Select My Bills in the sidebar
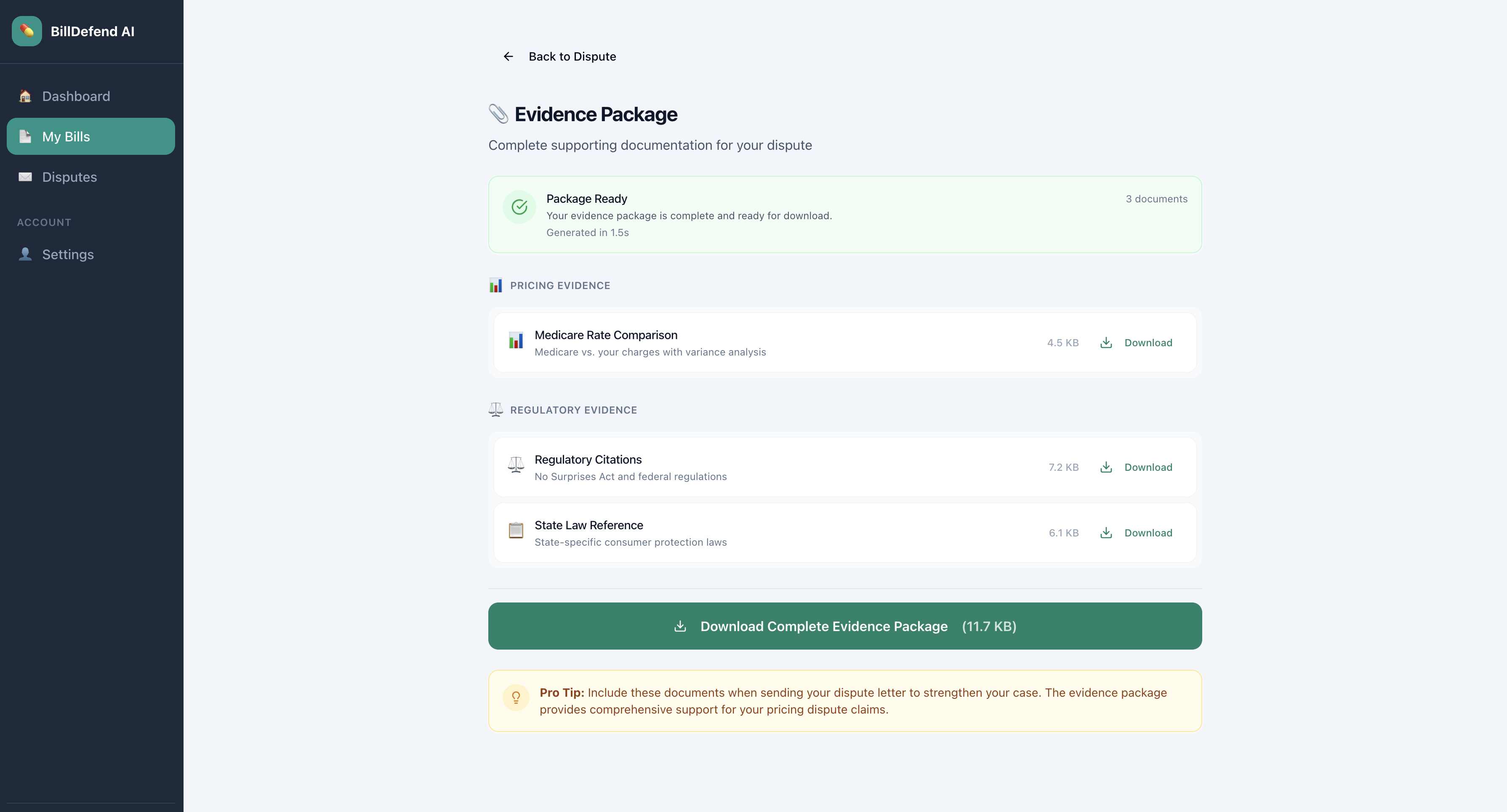Image resolution: width=1507 pixels, height=812 pixels. click(x=66, y=136)
